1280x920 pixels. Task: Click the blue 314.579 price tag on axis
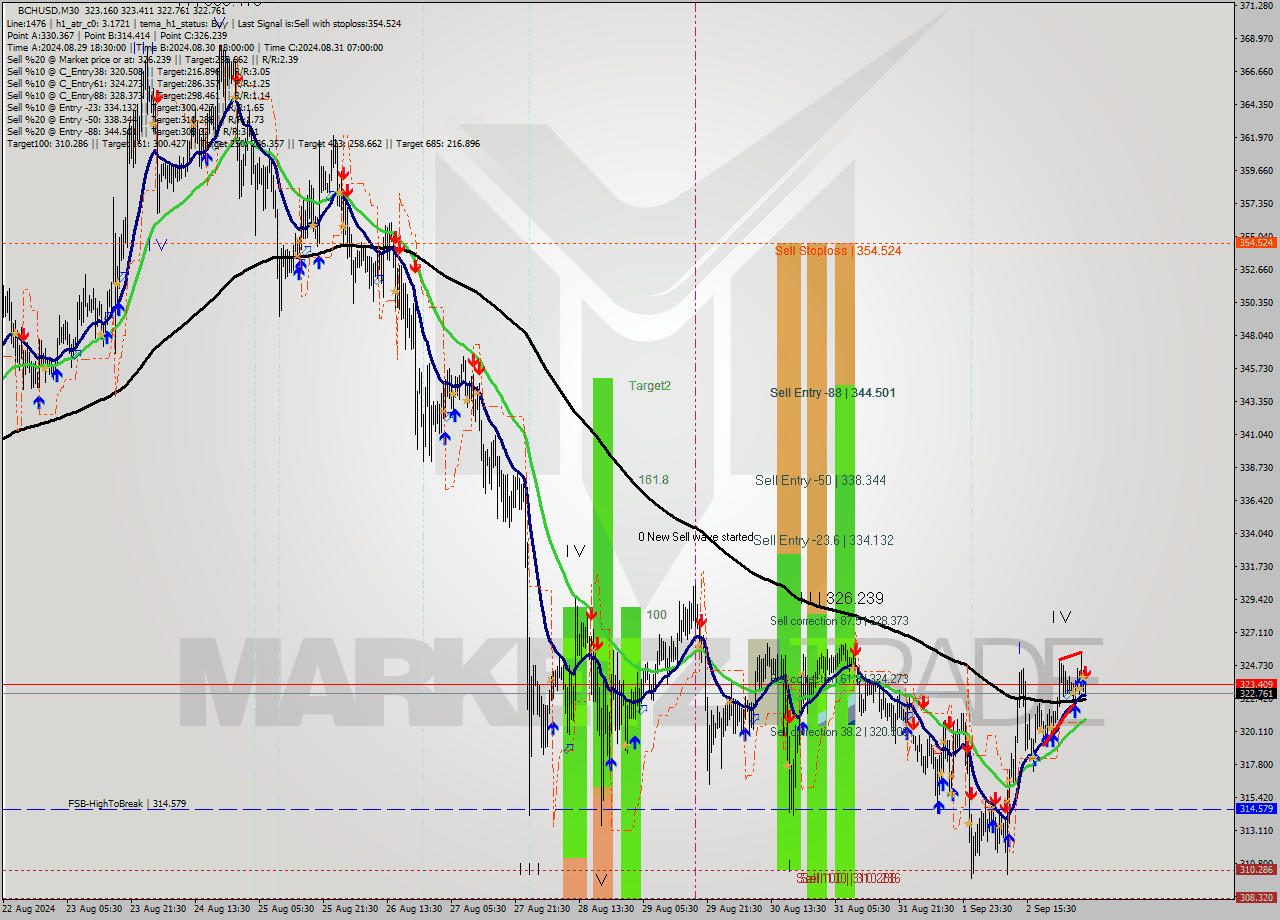1256,808
